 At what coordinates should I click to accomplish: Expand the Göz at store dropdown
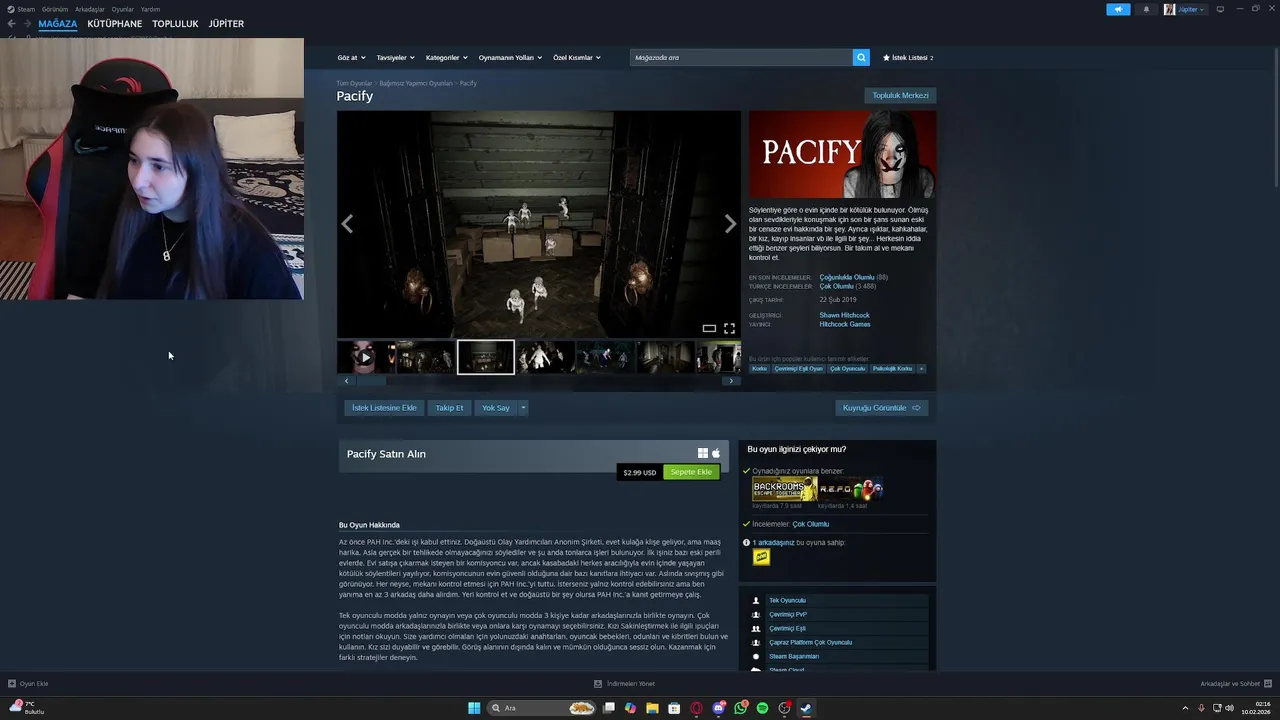point(351,58)
